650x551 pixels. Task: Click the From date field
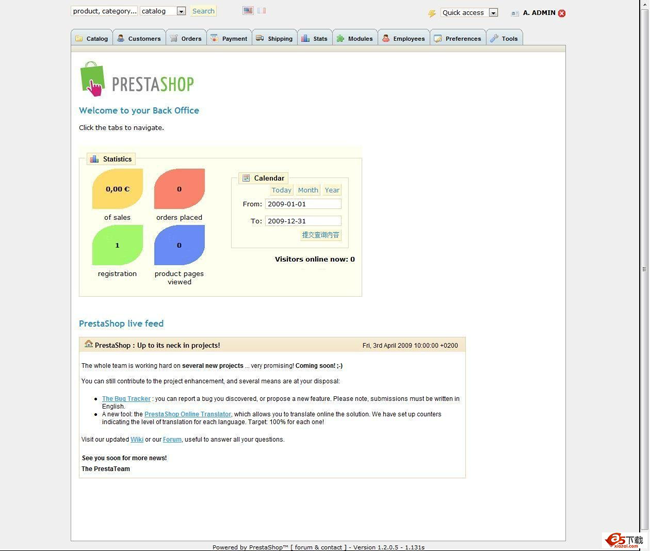point(303,204)
